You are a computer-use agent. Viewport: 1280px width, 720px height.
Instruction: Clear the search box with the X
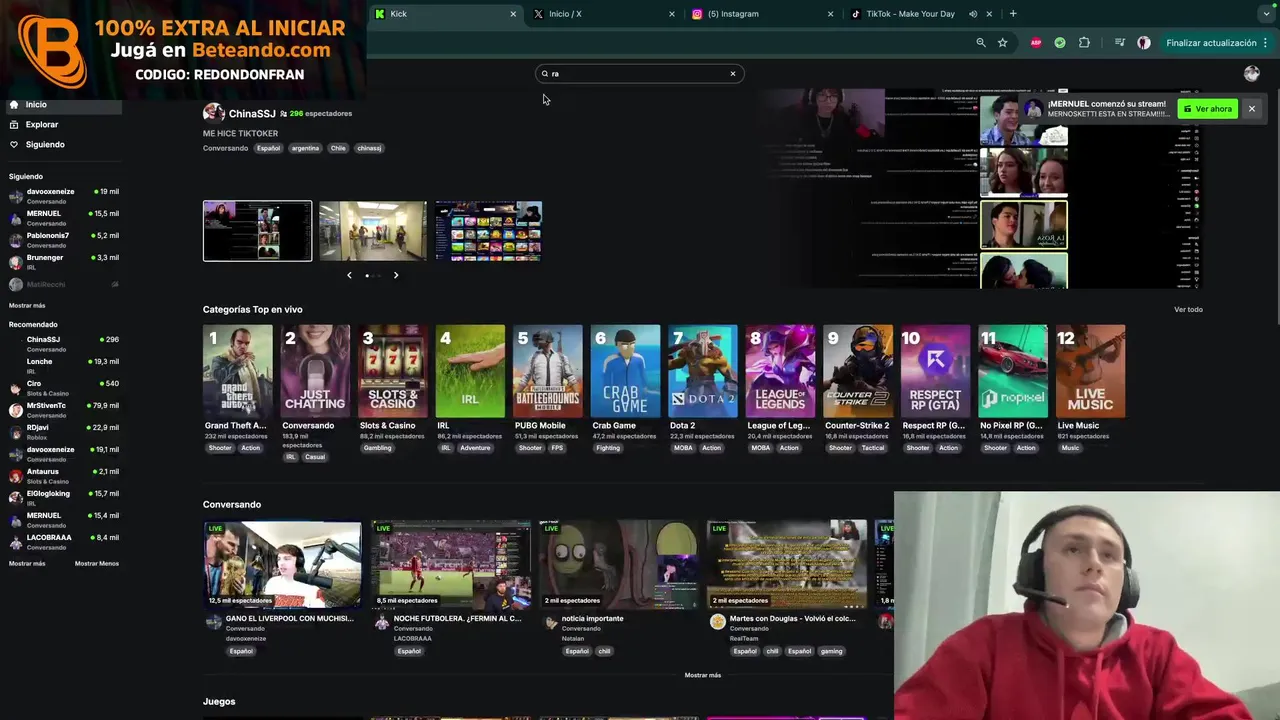732,73
